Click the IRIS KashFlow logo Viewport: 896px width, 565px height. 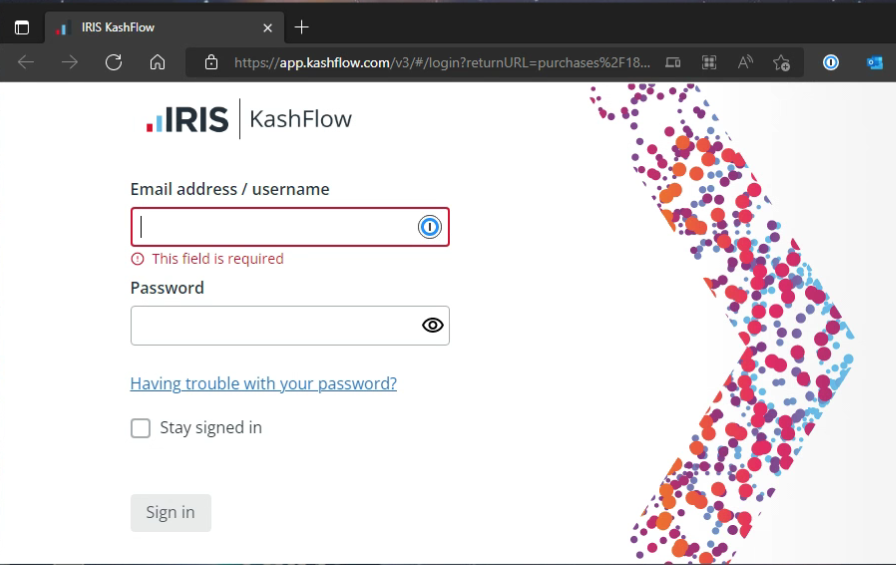[x=249, y=120]
